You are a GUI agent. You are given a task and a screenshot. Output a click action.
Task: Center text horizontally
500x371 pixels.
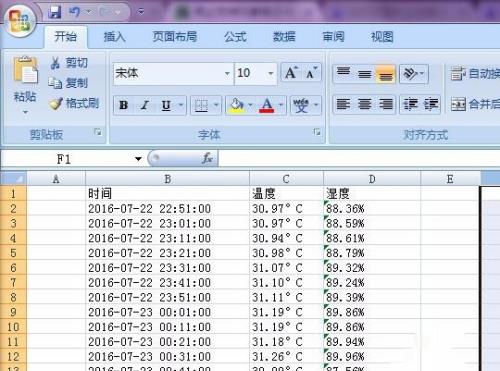tap(364, 104)
